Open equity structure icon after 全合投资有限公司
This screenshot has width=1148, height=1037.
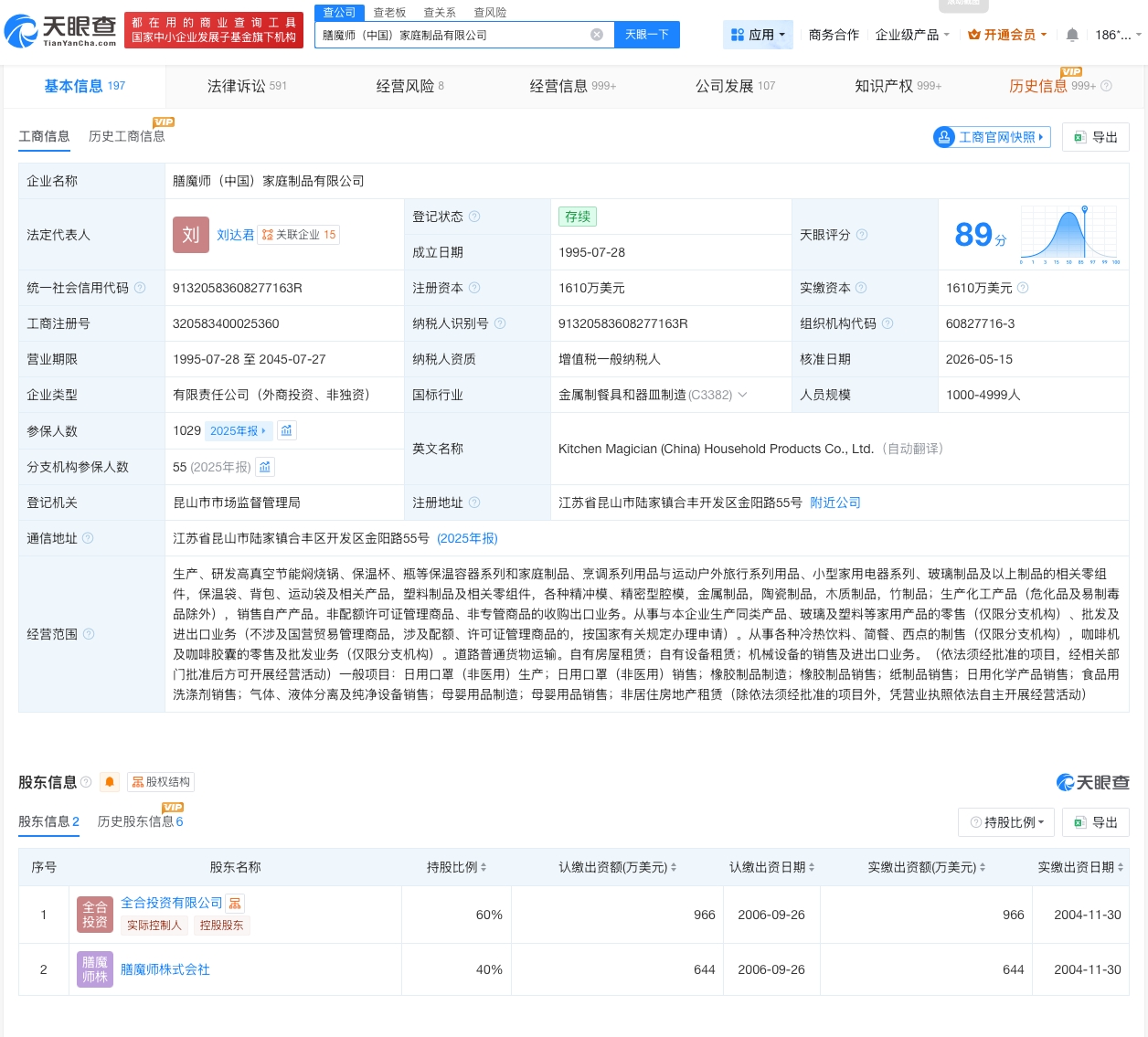235,903
